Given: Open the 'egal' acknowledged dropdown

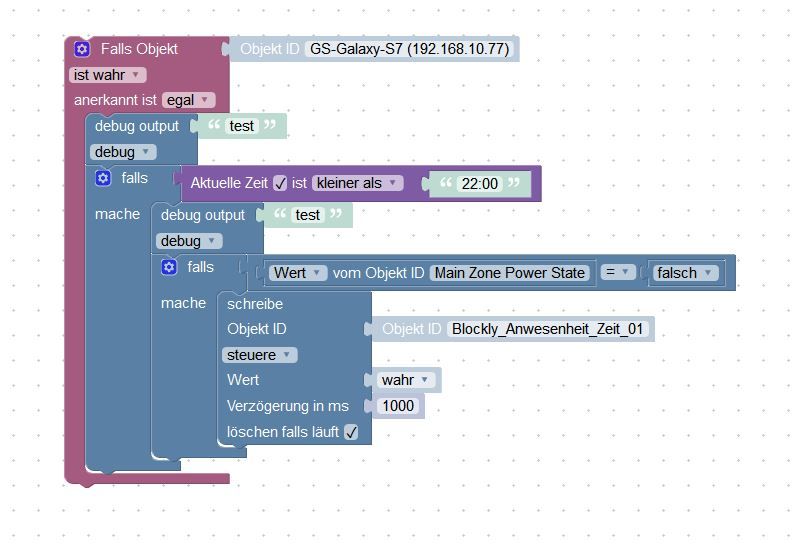Looking at the screenshot, I should click(x=189, y=100).
